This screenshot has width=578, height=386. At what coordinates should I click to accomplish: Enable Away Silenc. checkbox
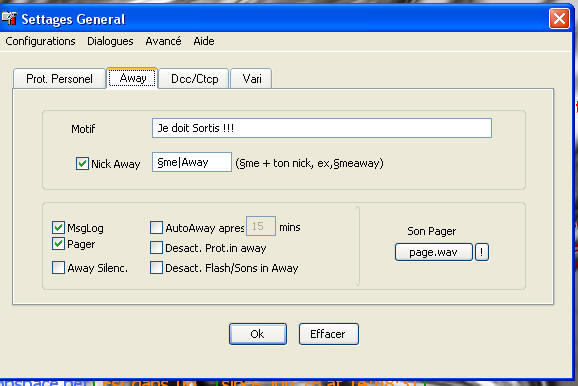pos(58,267)
